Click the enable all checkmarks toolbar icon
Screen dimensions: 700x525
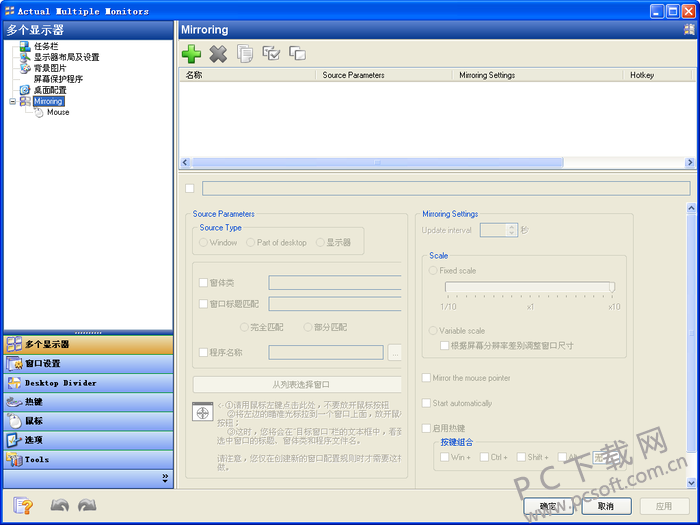click(x=271, y=54)
